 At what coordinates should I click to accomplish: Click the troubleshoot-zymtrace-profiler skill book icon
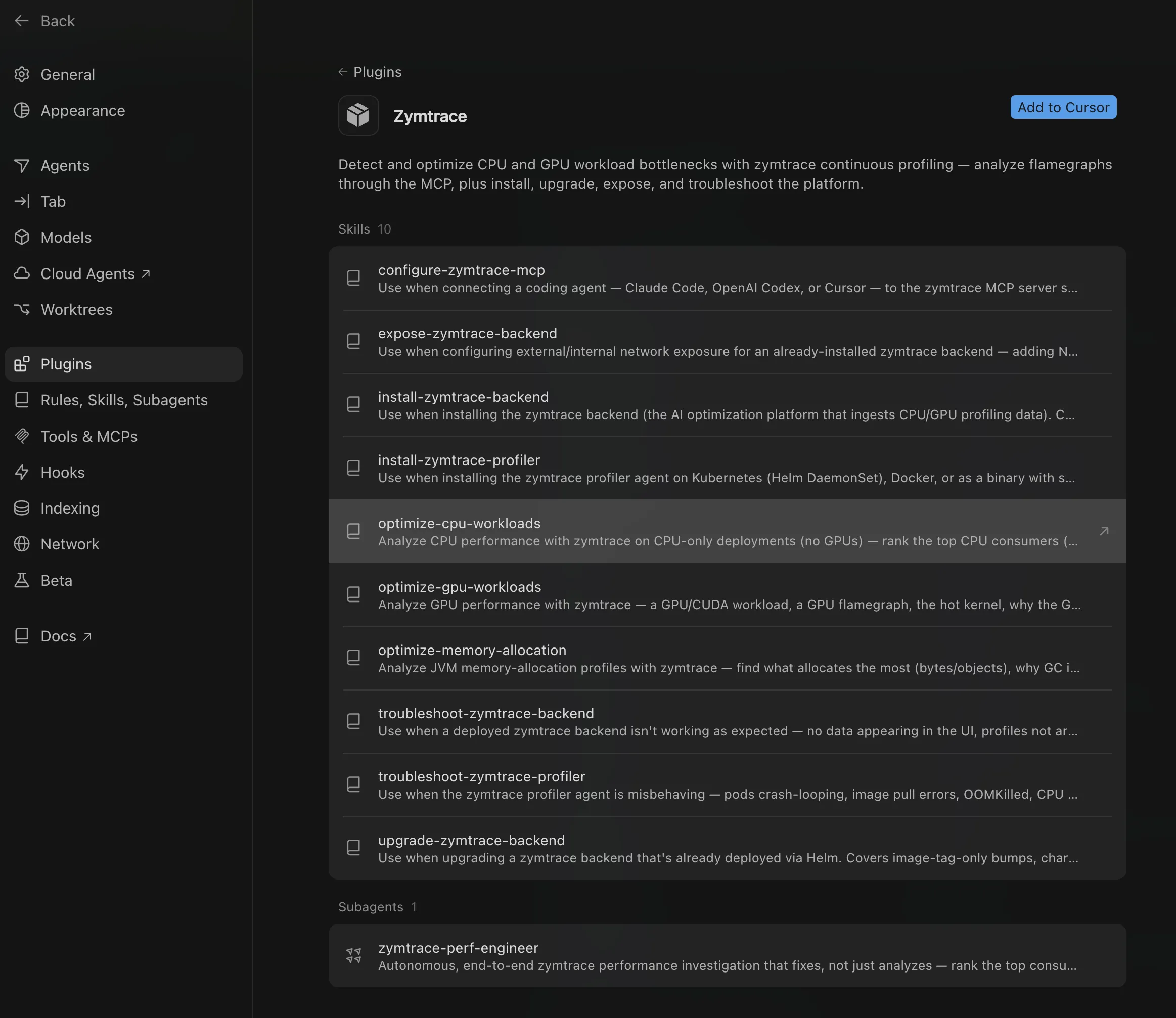[x=353, y=784]
